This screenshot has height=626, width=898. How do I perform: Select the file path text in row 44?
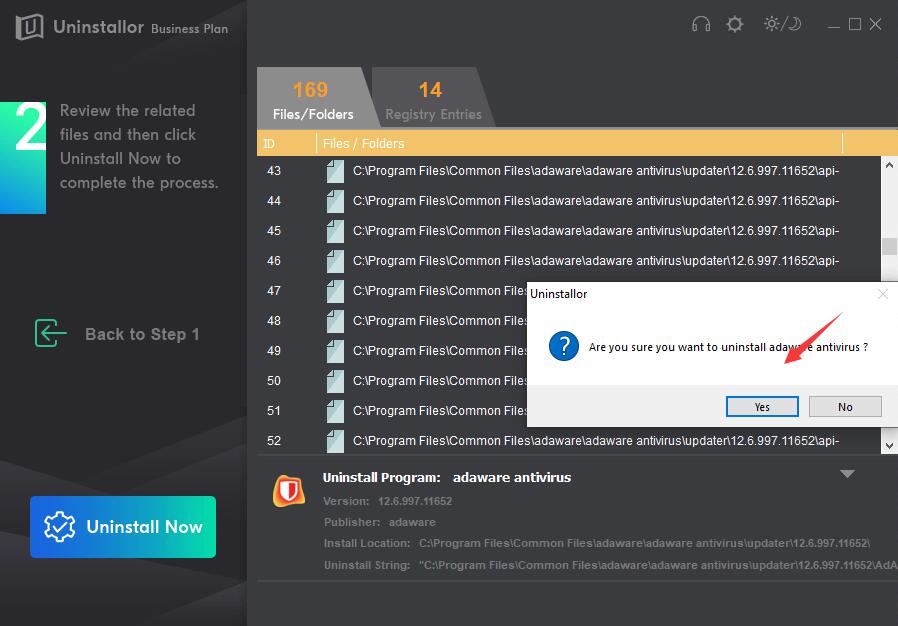click(x=596, y=201)
